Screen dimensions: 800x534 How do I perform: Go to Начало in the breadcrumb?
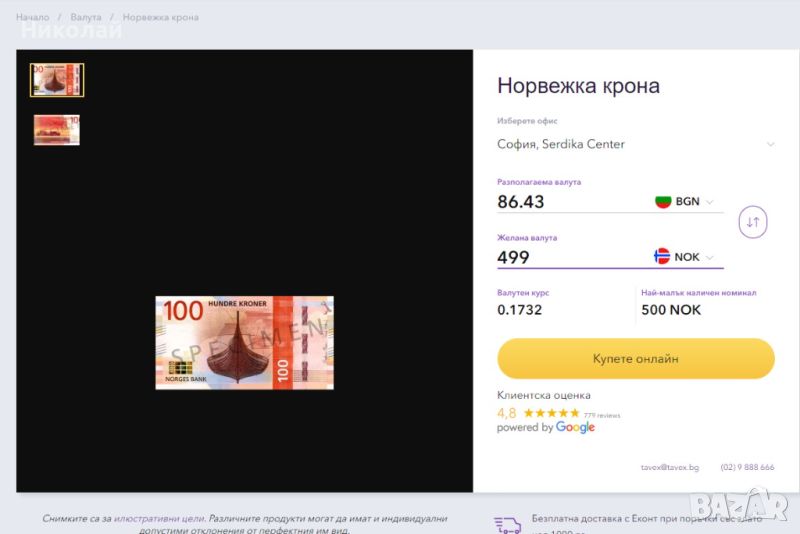coord(33,17)
